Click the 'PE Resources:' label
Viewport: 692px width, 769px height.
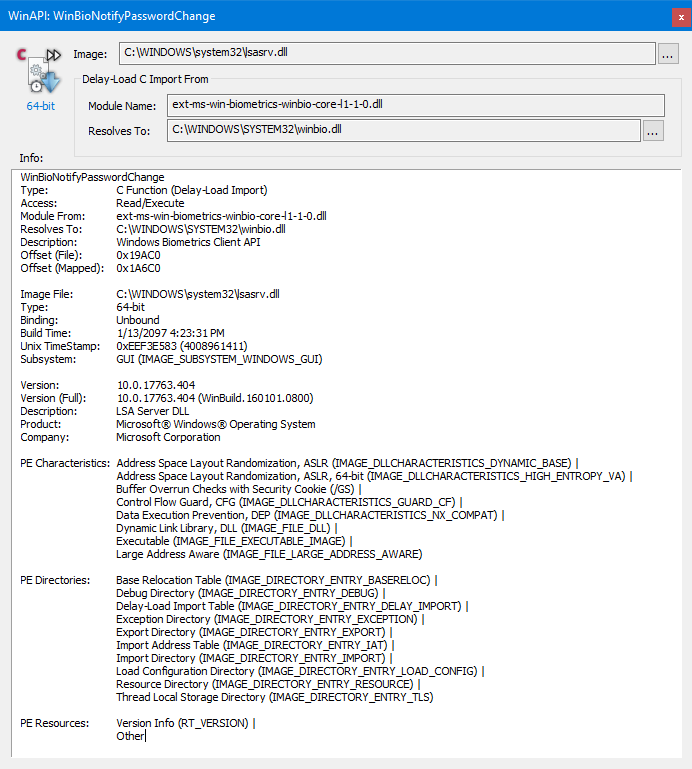[x=54, y=723]
